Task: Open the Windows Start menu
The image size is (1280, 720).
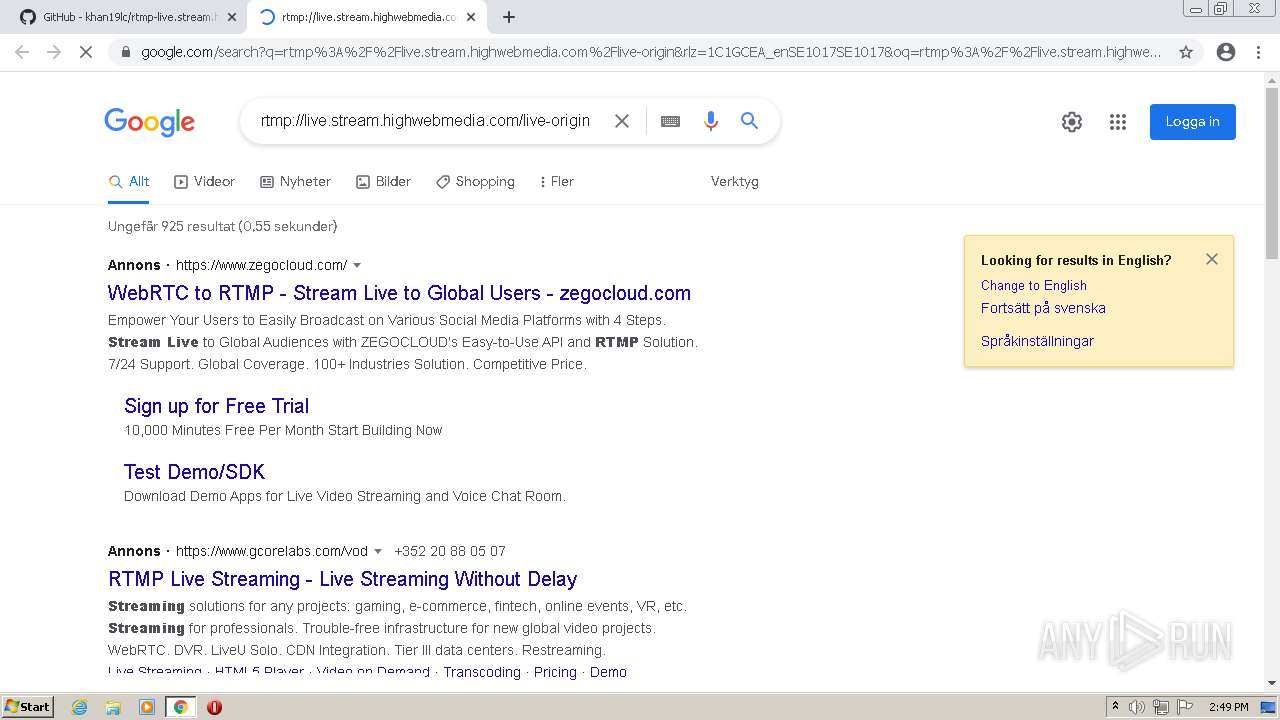Action: pos(27,707)
